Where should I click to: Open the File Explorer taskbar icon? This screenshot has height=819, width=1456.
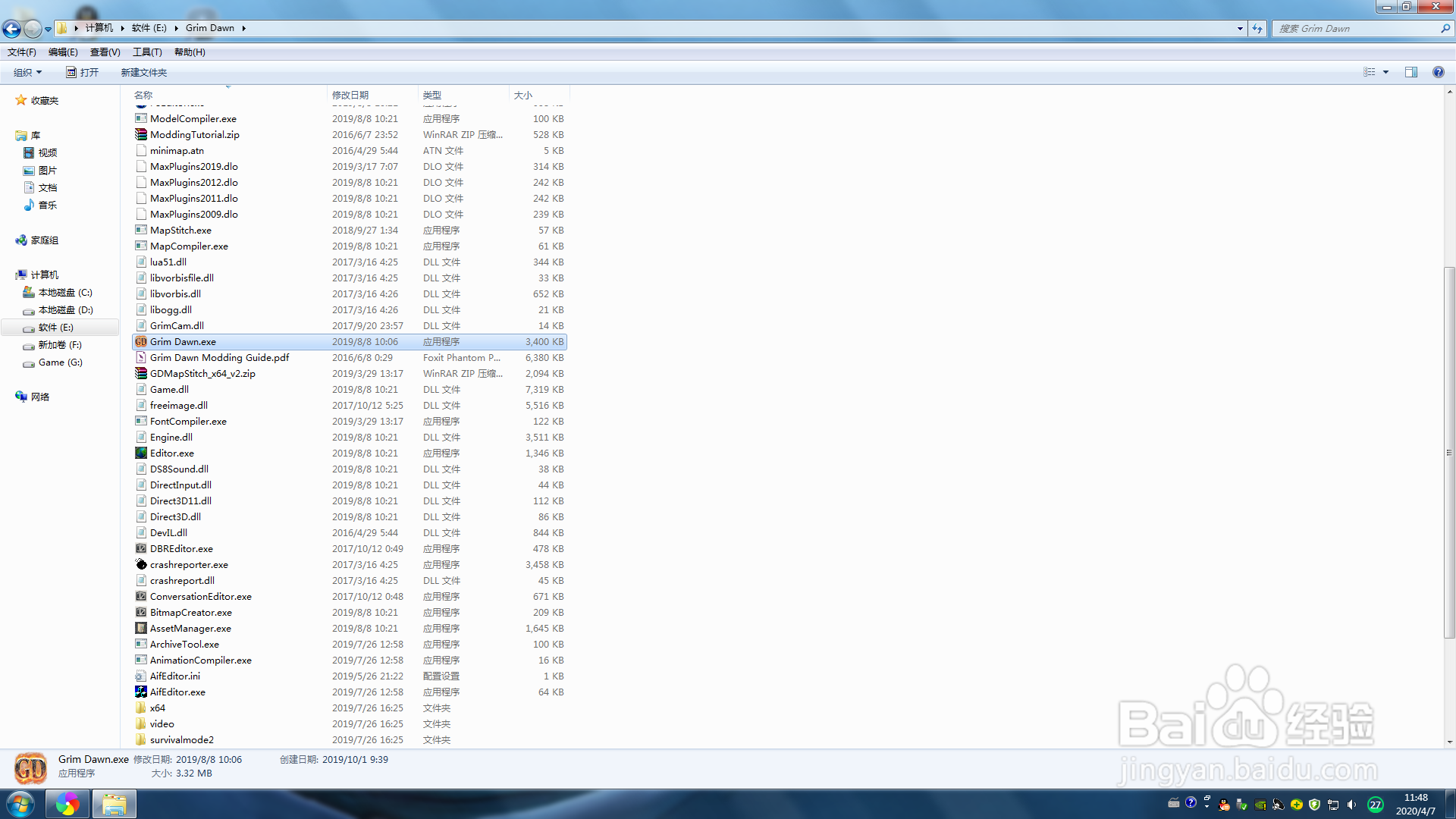pyautogui.click(x=115, y=804)
